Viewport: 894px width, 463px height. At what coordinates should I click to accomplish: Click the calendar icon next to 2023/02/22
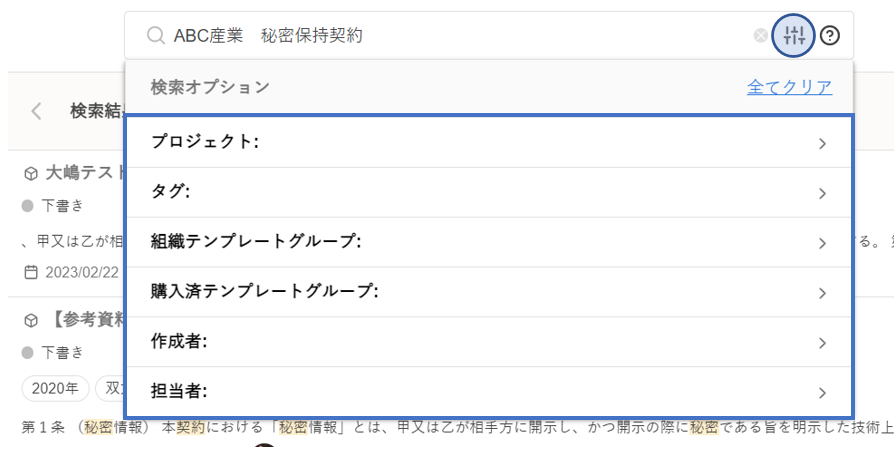tap(30, 272)
